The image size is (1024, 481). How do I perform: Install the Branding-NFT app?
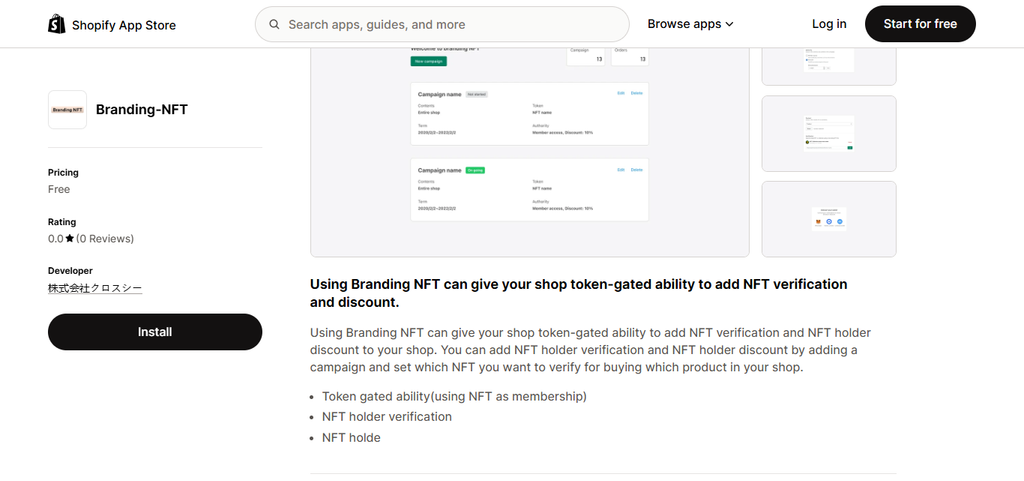155,332
